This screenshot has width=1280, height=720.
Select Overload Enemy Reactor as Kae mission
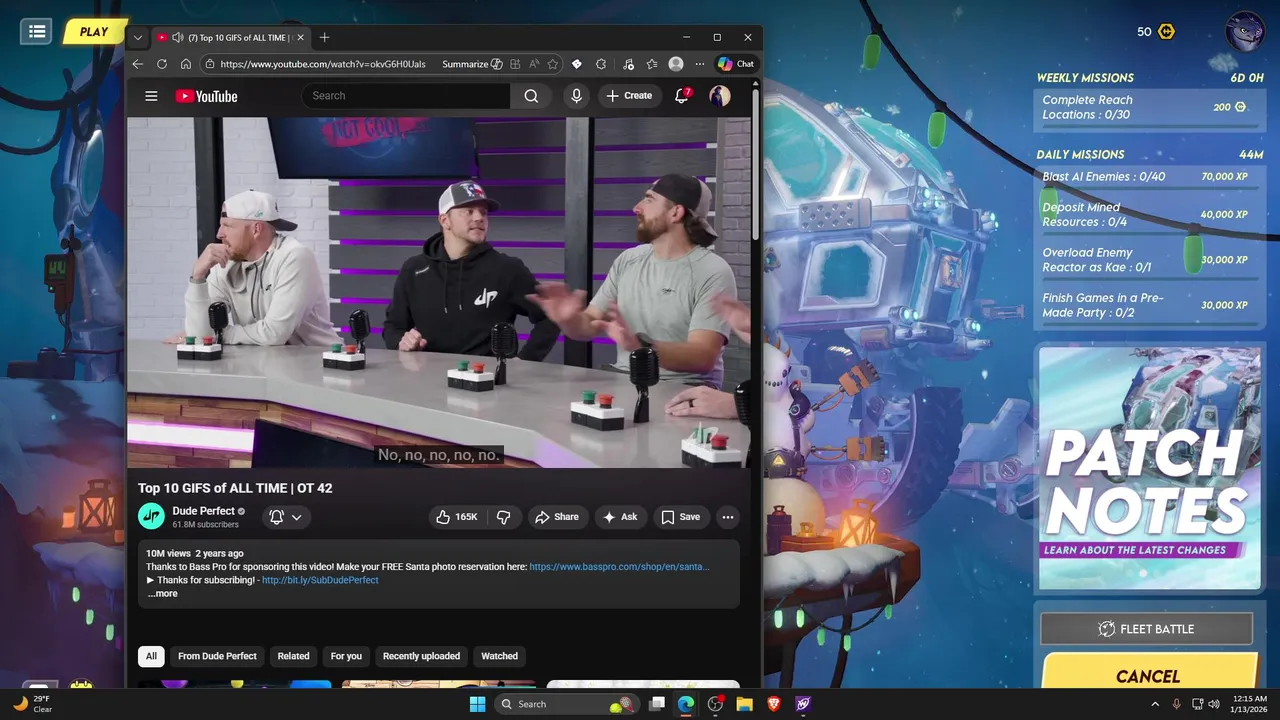[1148, 260]
